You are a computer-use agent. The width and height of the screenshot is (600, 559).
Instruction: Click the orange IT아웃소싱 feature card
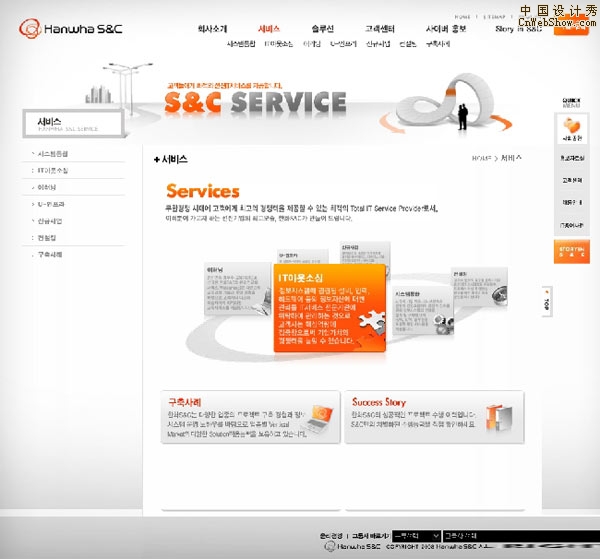point(329,308)
